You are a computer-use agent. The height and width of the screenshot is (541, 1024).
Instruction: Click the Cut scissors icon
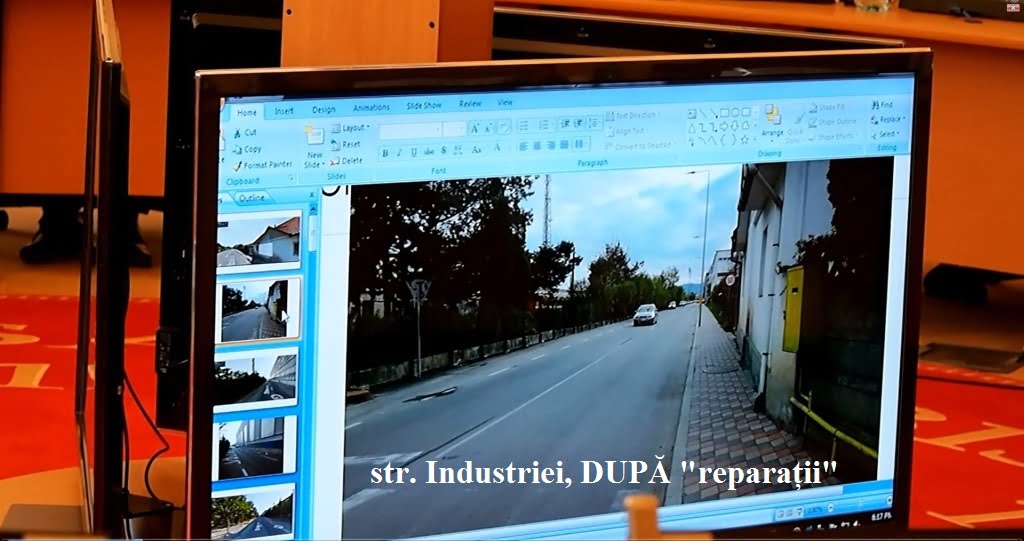238,132
